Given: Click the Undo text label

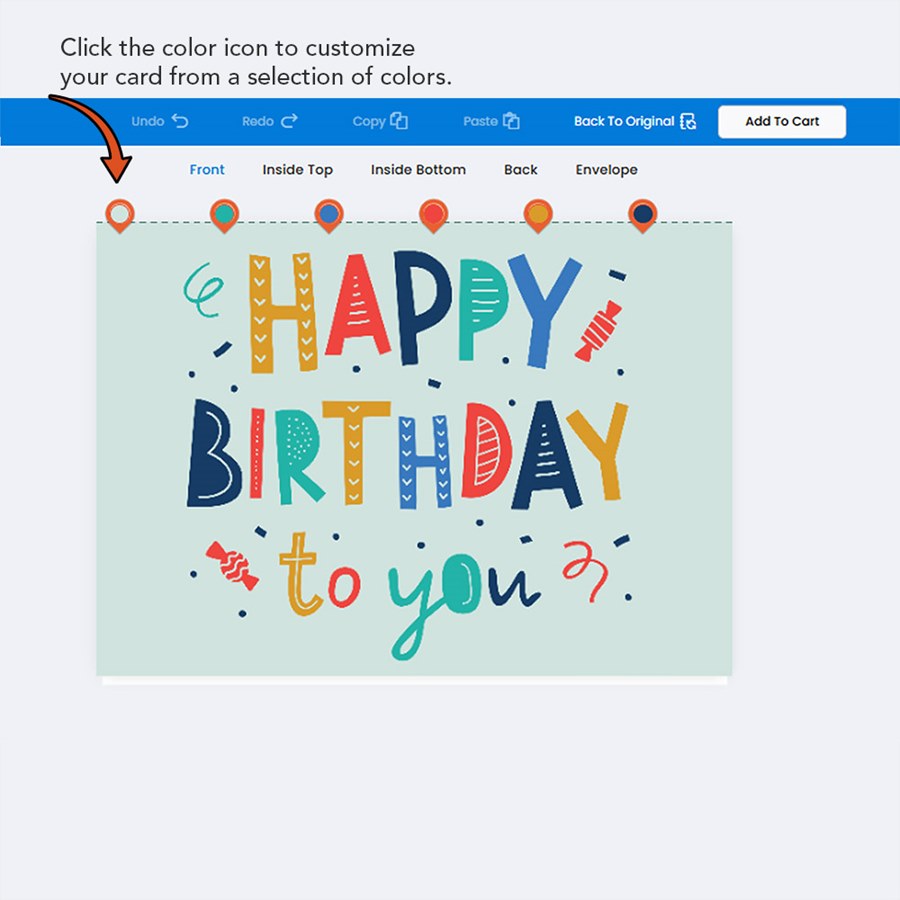Looking at the screenshot, I should (147, 121).
